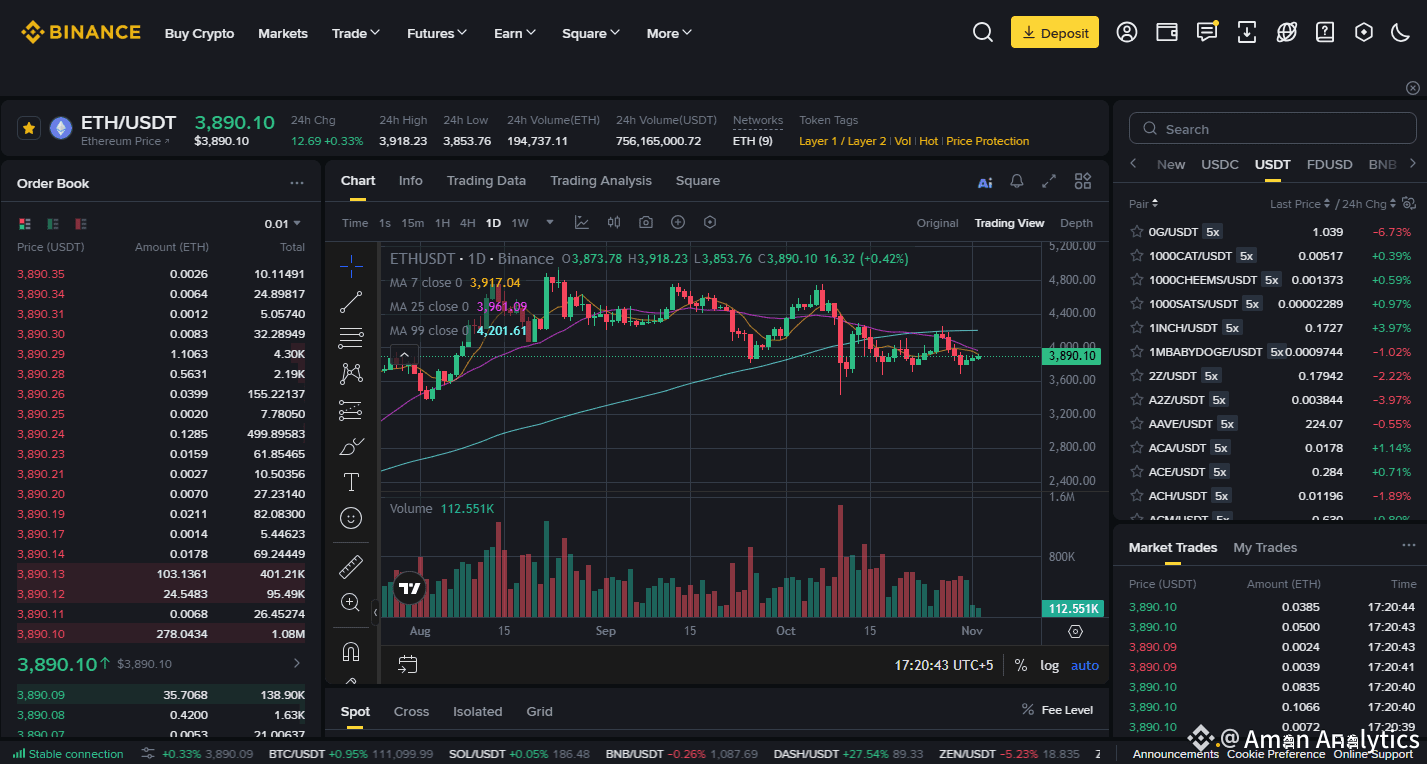1427x764 pixels.
Task: Open the technical indicators line-chart icon
Action: click(x=582, y=222)
